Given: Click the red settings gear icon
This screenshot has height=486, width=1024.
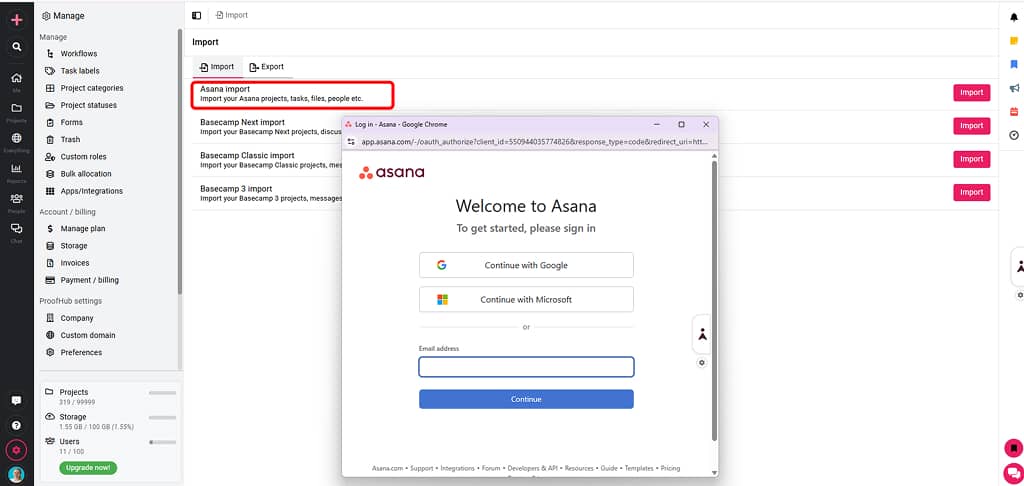Looking at the screenshot, I should 16,450.
